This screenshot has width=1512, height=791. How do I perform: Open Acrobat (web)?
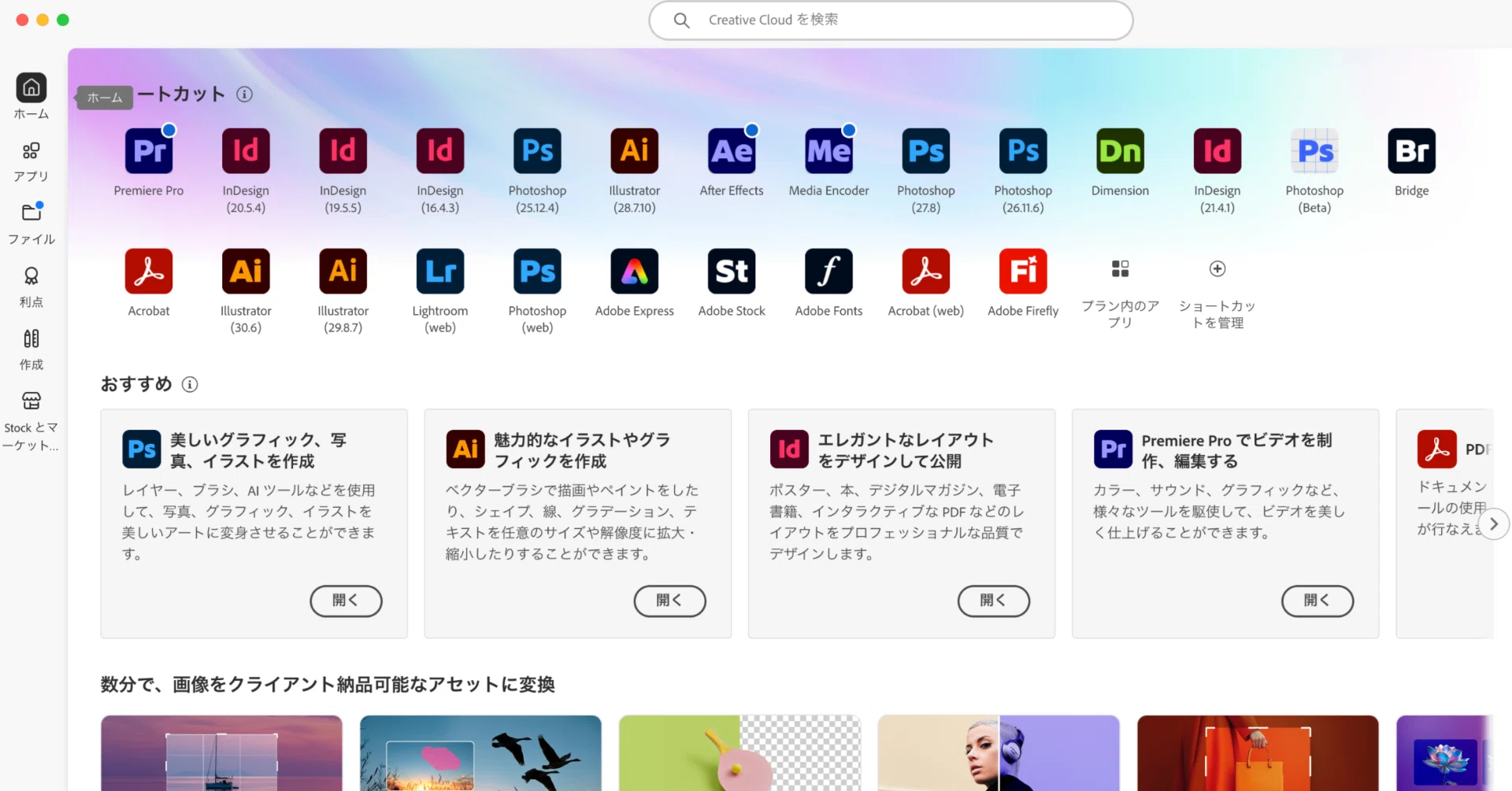[x=926, y=271]
